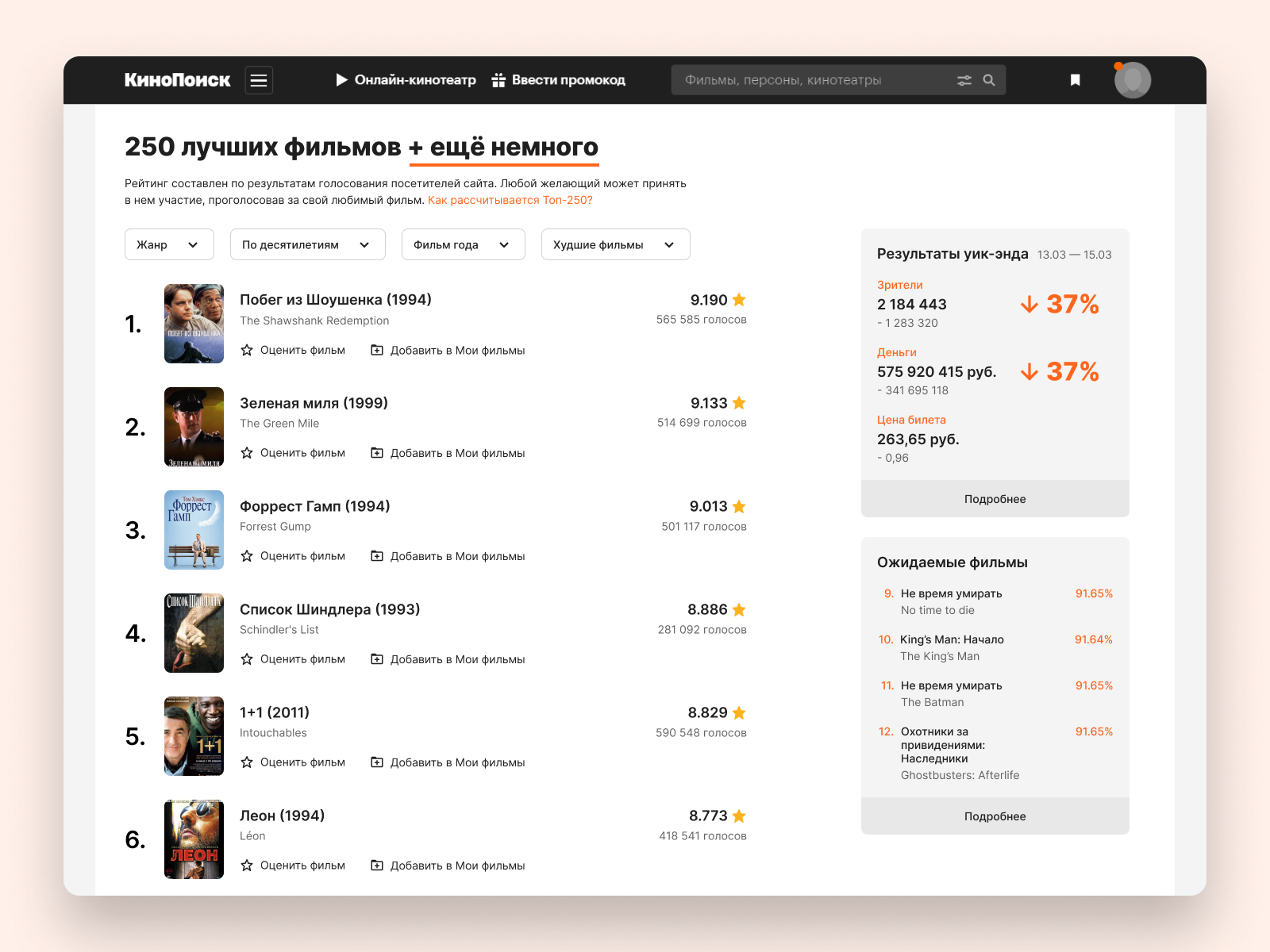Click Подробнее under Результаты уик-энда
Image resolution: width=1270 pixels, height=952 pixels.
(995, 499)
